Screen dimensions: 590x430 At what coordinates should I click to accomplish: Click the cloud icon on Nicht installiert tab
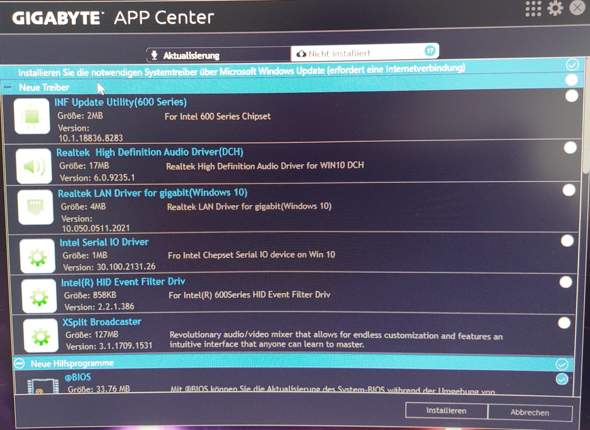tap(301, 54)
